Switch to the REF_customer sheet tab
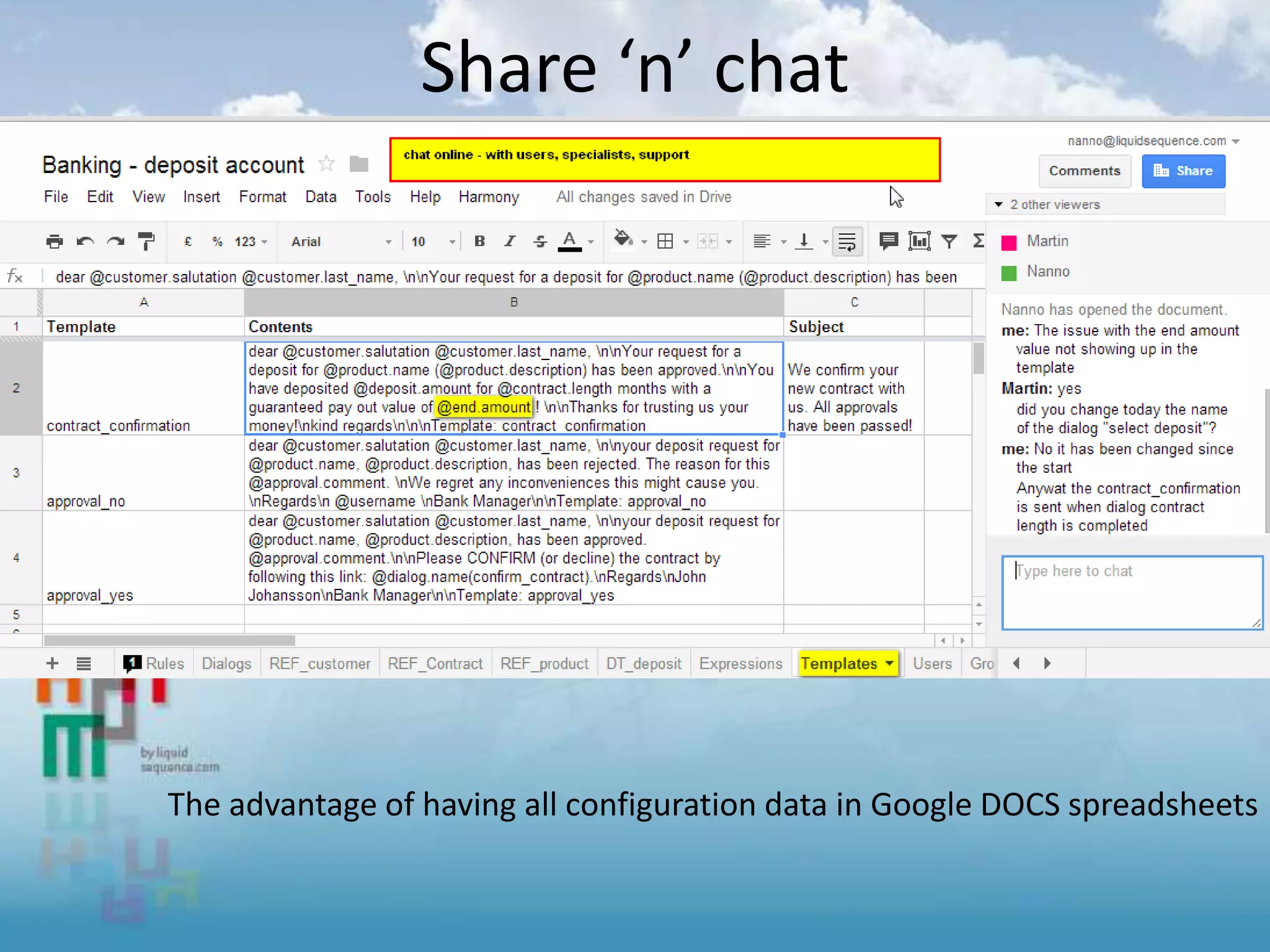Image resolution: width=1270 pixels, height=952 pixels. [x=319, y=663]
